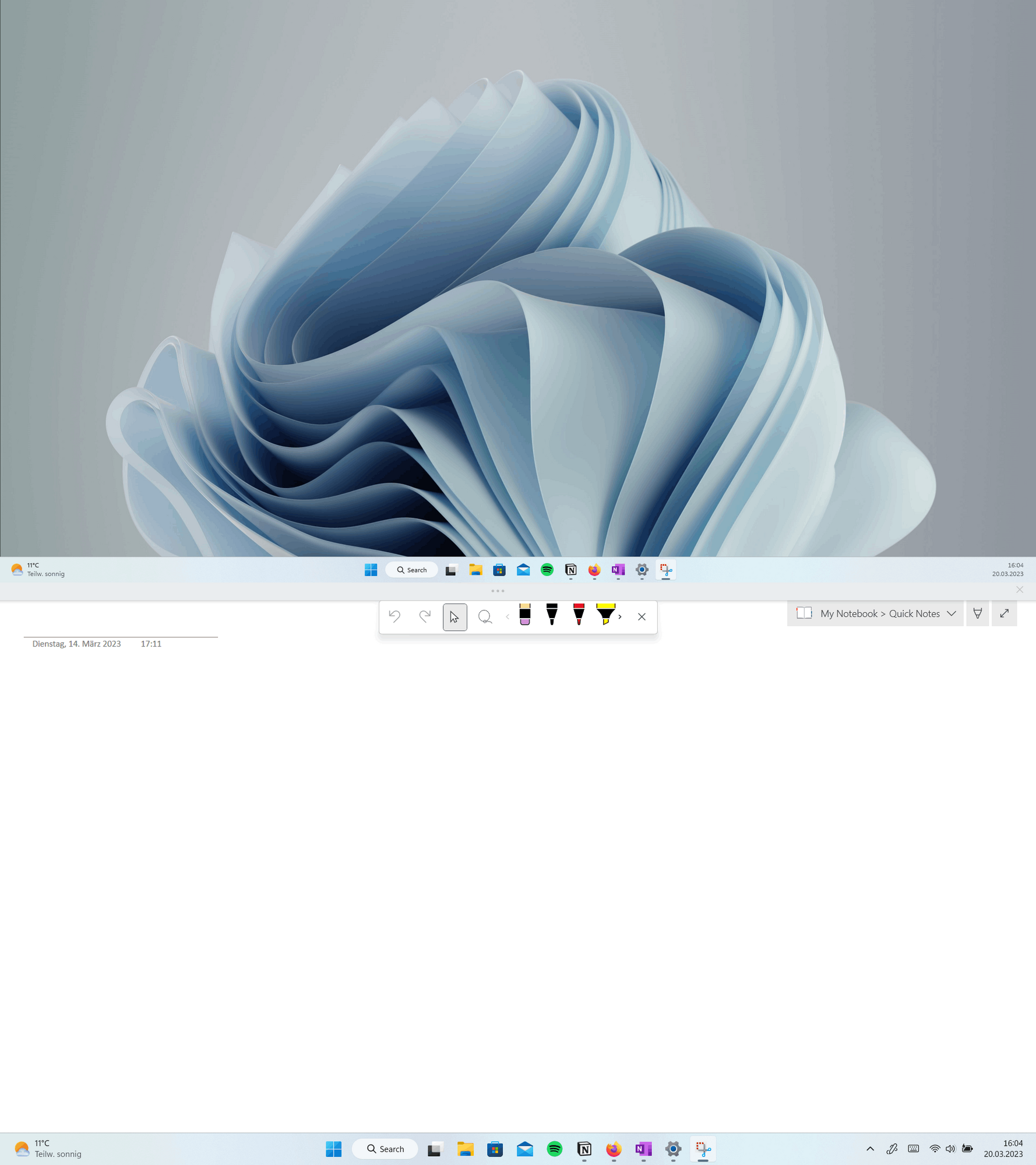Undo the last ink stroke
The height and width of the screenshot is (1165, 1036).
coord(394,616)
